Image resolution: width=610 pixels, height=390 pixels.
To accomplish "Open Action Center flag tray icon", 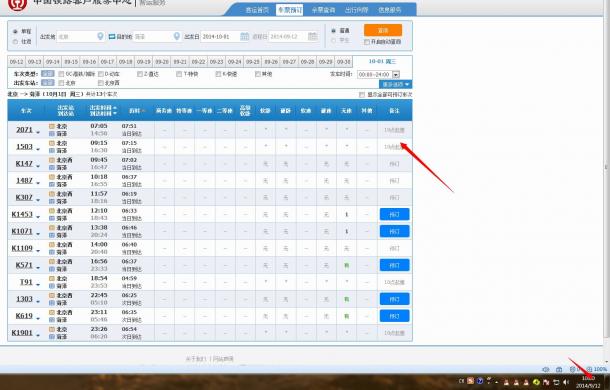I will click(x=546, y=383).
